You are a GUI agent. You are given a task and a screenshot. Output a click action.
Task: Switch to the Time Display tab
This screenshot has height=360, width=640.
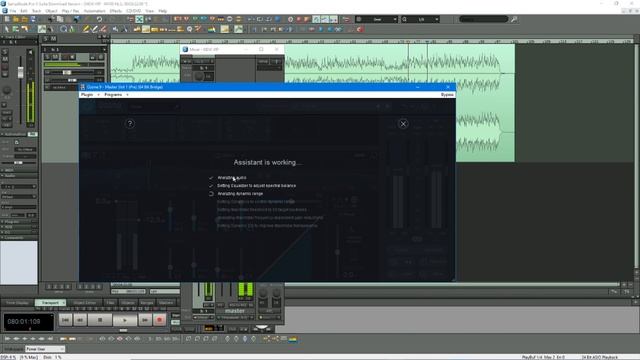click(17, 303)
